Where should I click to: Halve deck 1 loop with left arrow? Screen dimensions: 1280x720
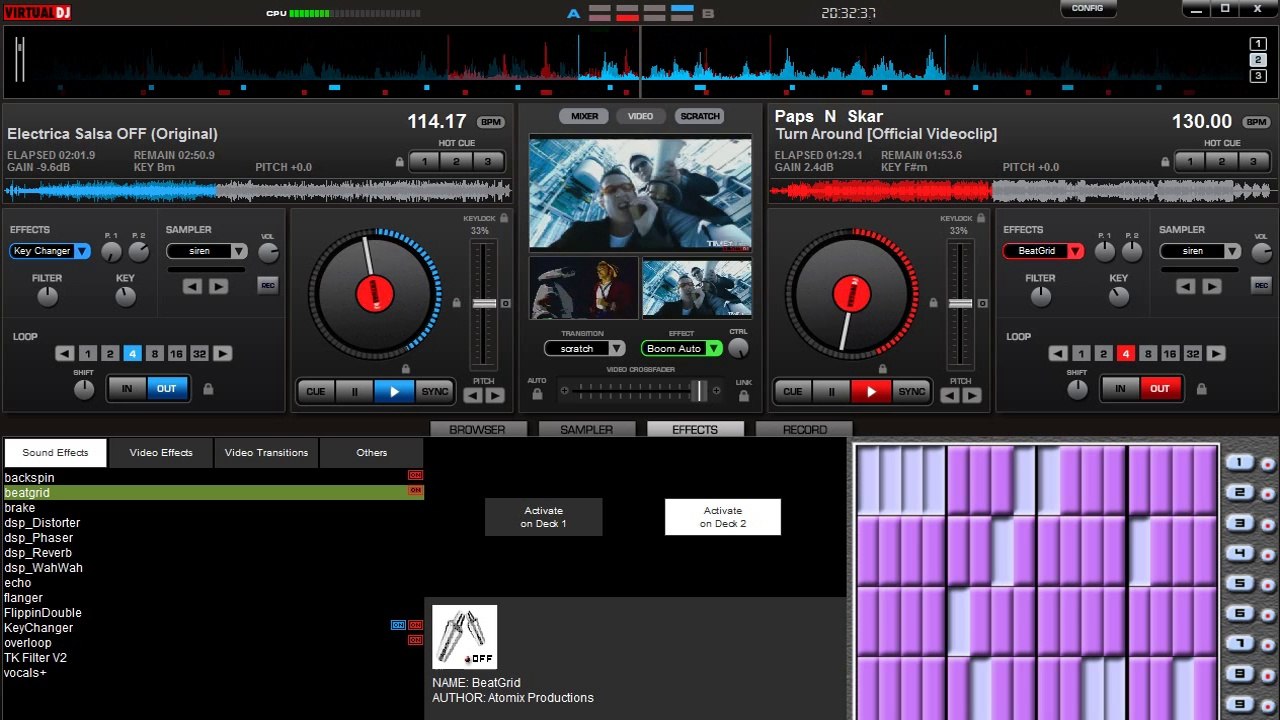coord(65,353)
